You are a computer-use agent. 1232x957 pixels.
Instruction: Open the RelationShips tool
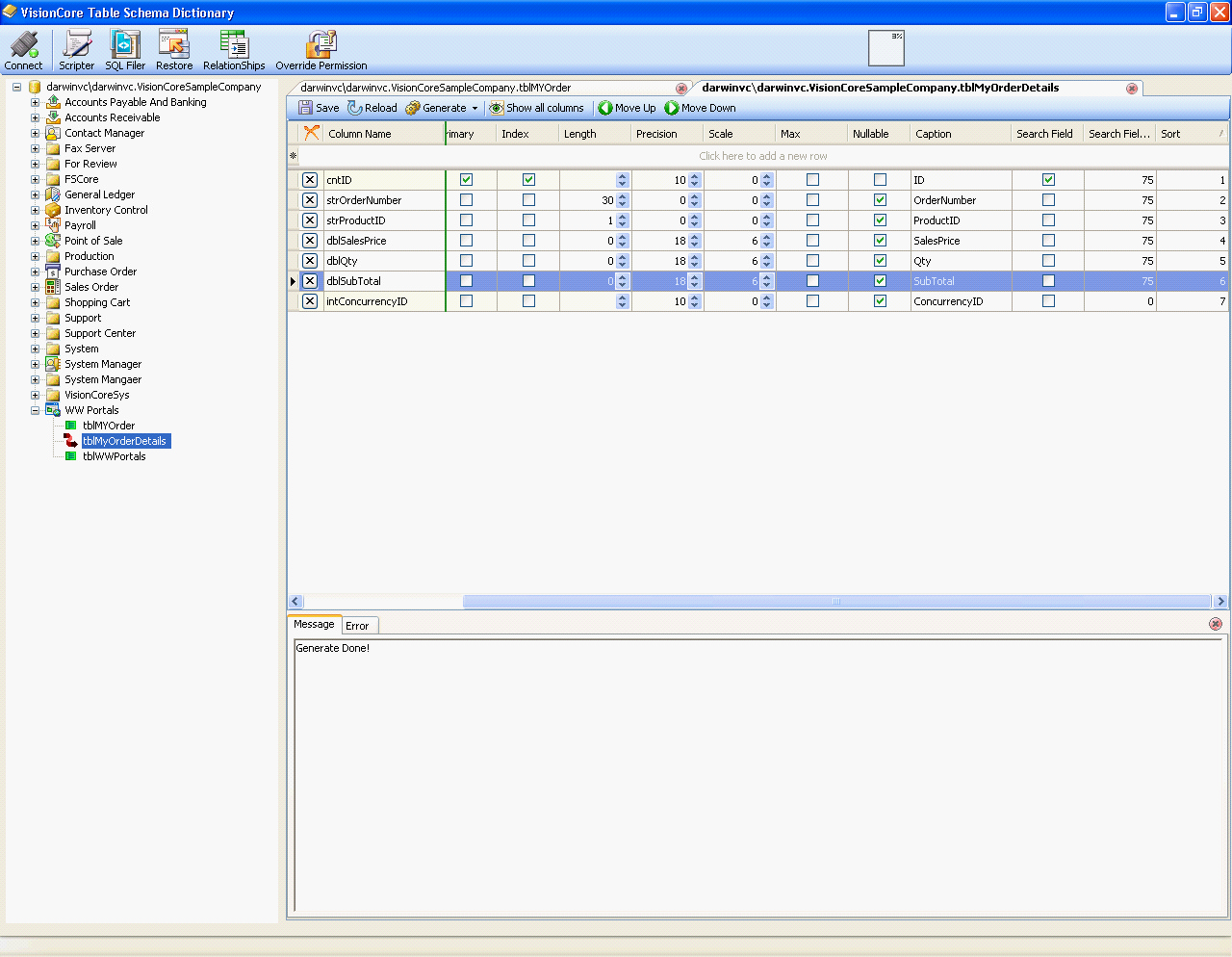[234, 50]
